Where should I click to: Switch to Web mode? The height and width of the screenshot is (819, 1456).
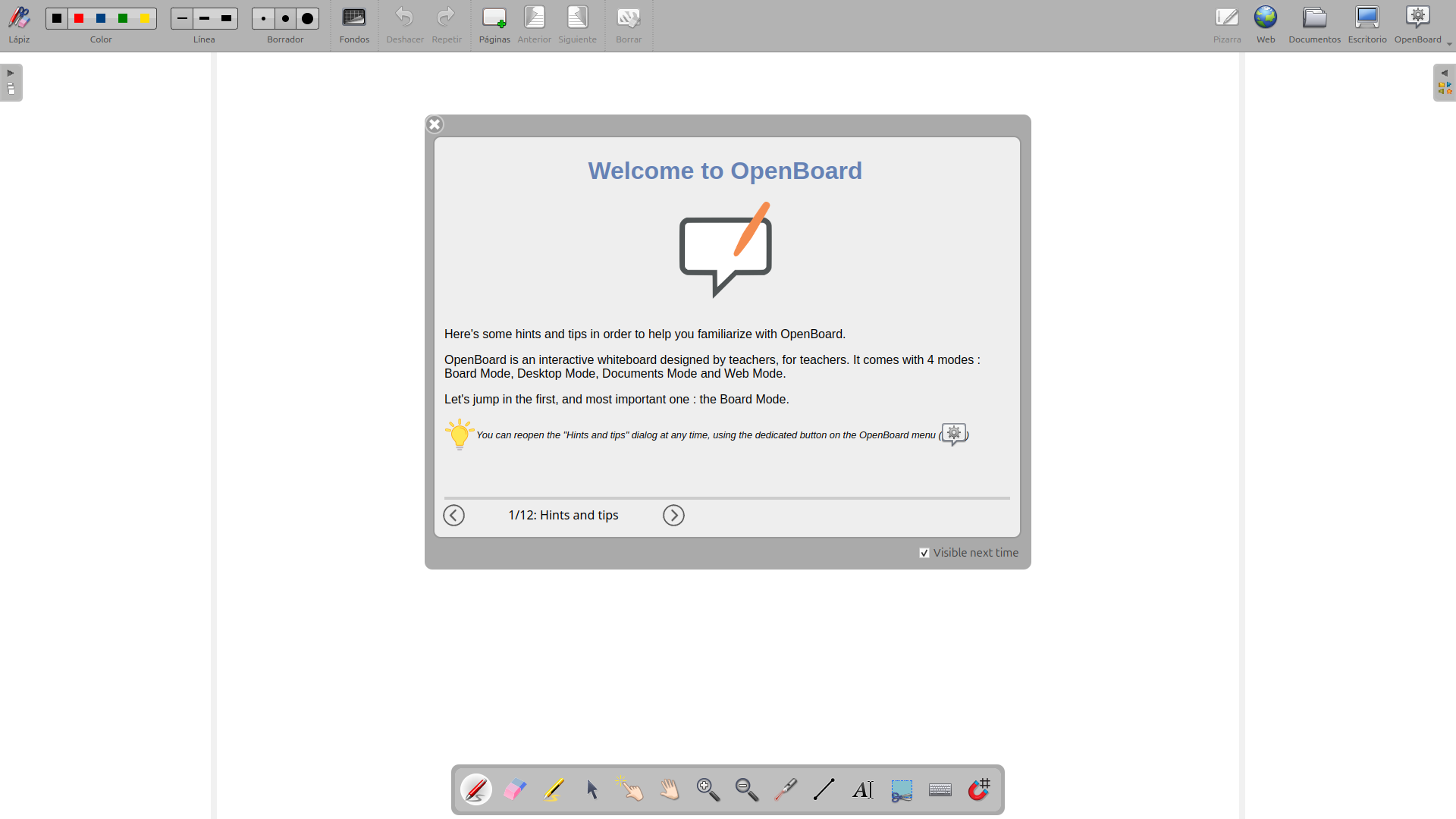(1266, 25)
